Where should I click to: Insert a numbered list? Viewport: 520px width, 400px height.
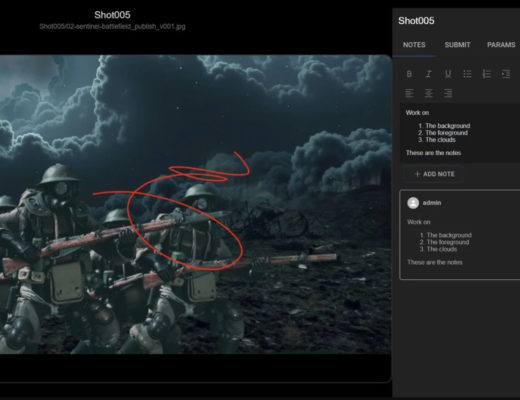tap(487, 74)
